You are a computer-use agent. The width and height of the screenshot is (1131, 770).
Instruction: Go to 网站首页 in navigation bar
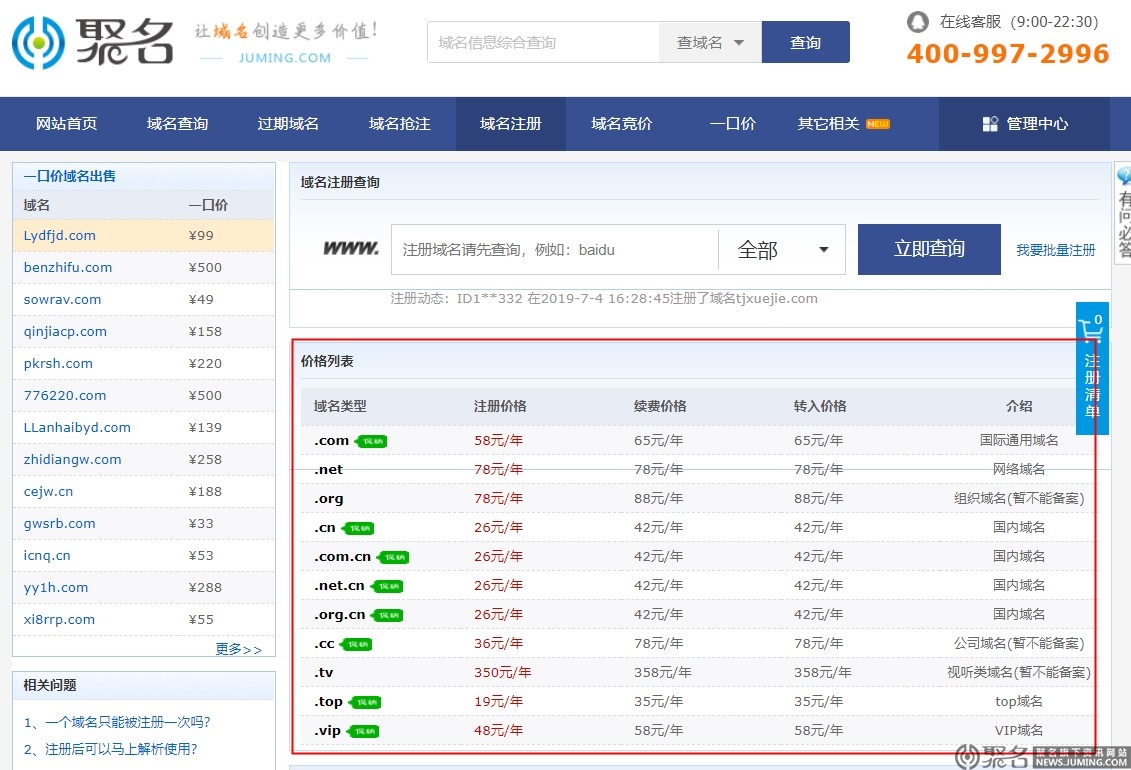[x=66, y=124]
